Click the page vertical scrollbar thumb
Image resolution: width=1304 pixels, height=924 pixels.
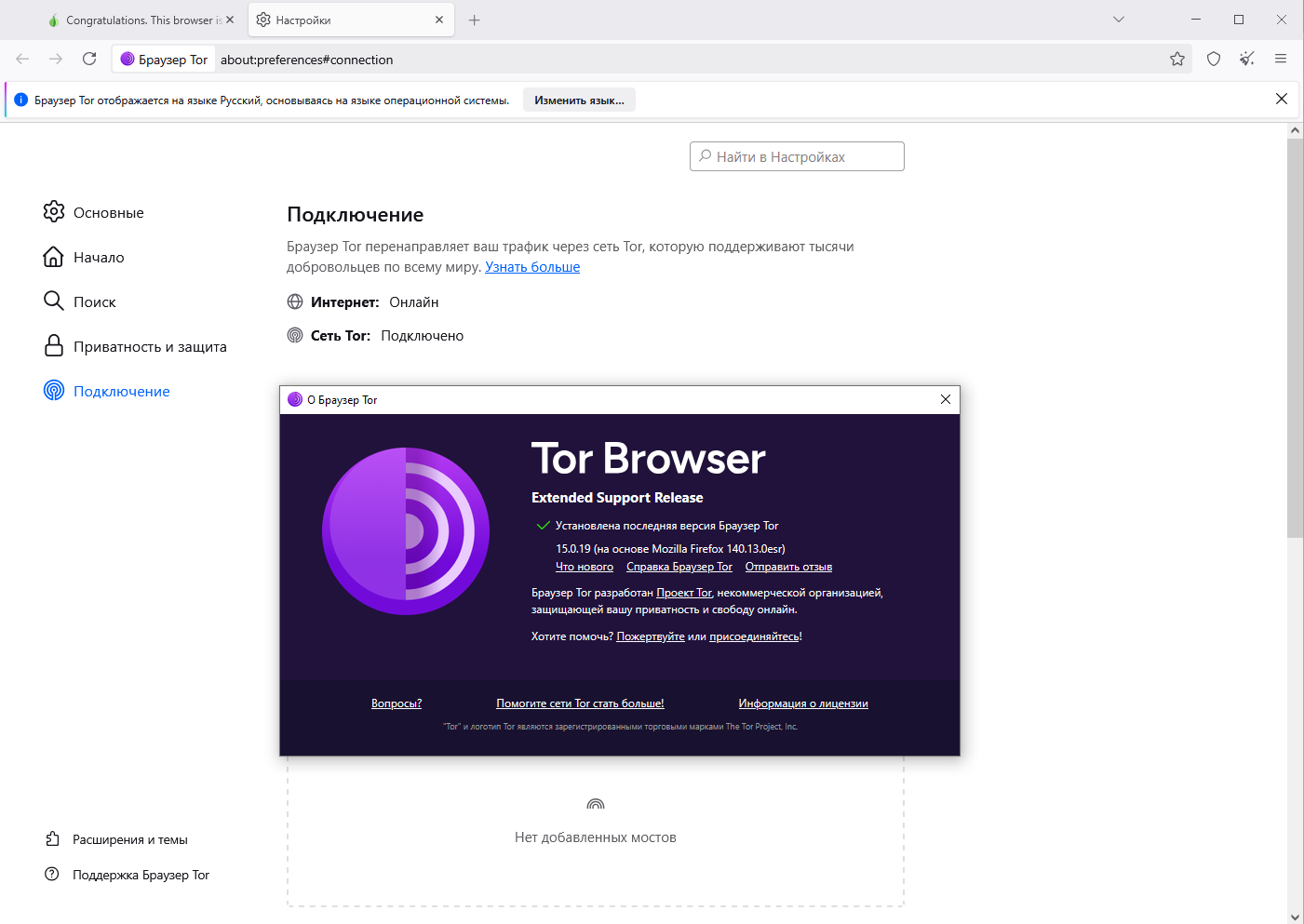1295,338
